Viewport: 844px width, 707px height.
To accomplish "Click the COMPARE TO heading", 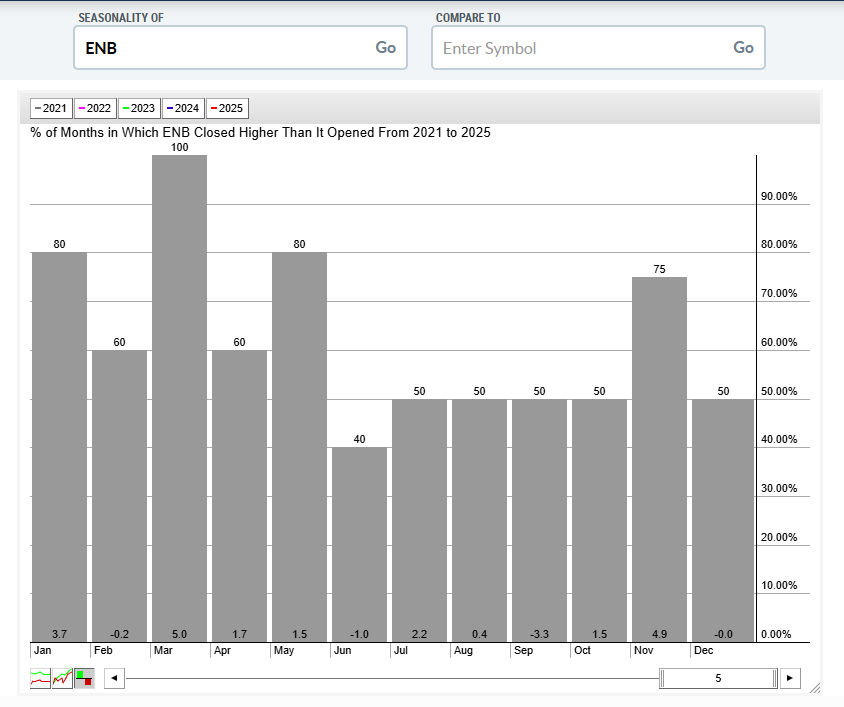I will coord(468,18).
